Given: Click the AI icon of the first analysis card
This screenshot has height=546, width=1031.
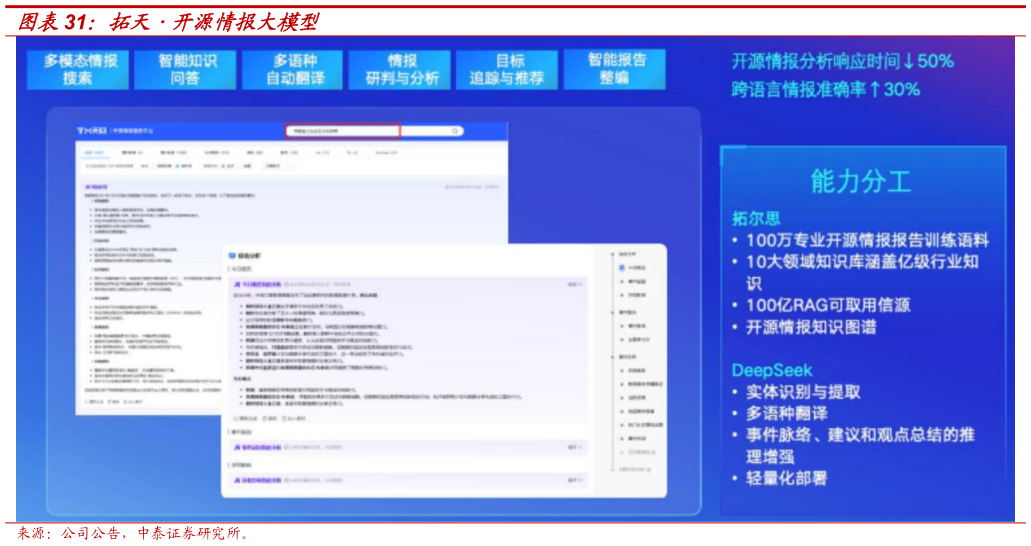Looking at the screenshot, I should (237, 285).
